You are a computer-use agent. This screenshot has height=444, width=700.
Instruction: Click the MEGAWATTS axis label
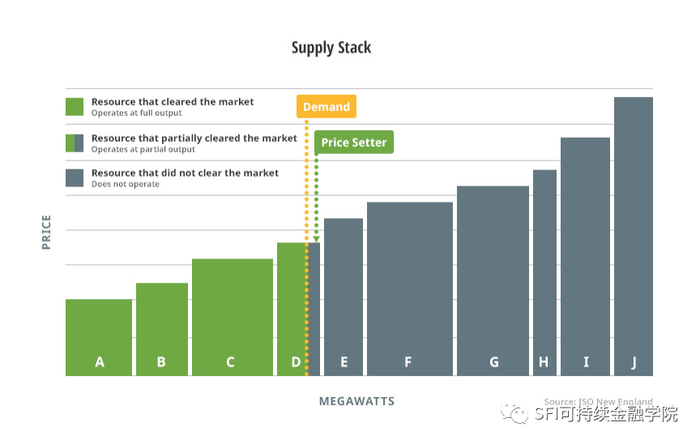pos(357,401)
